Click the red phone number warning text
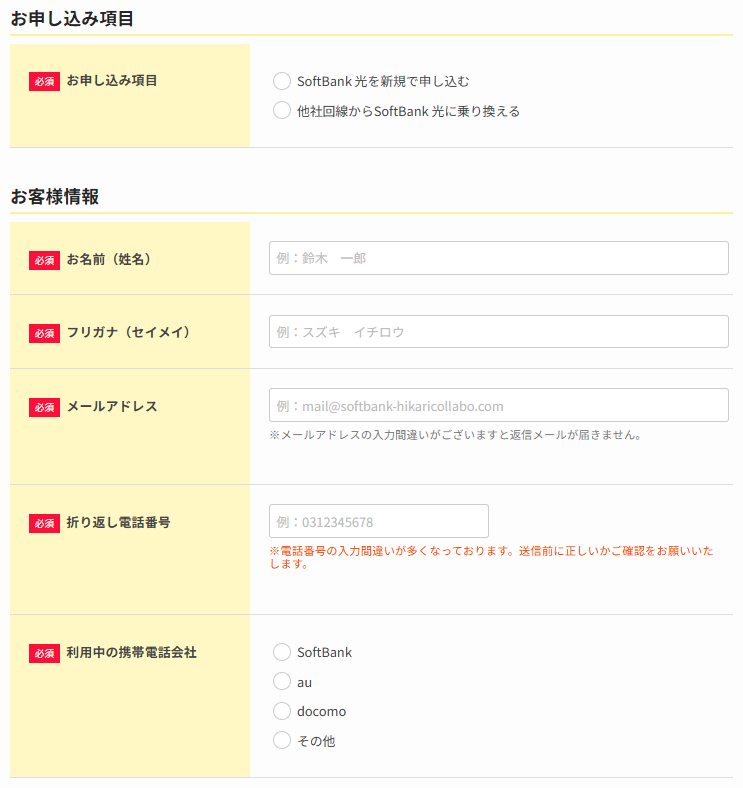The height and width of the screenshot is (788, 743). [491, 557]
